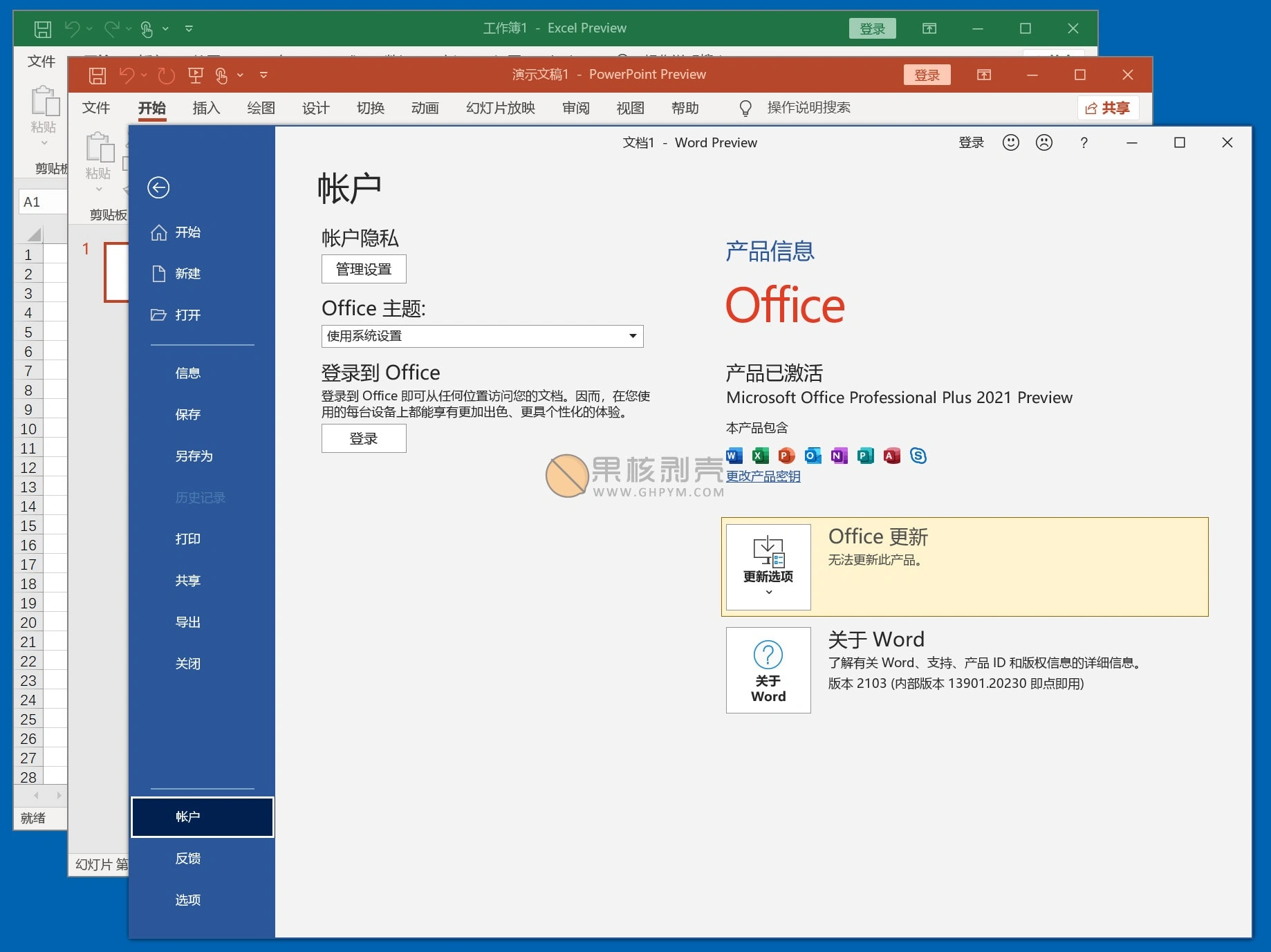Switch to PowerPoint 审阅 tab
The image size is (1271, 952).
(x=575, y=108)
